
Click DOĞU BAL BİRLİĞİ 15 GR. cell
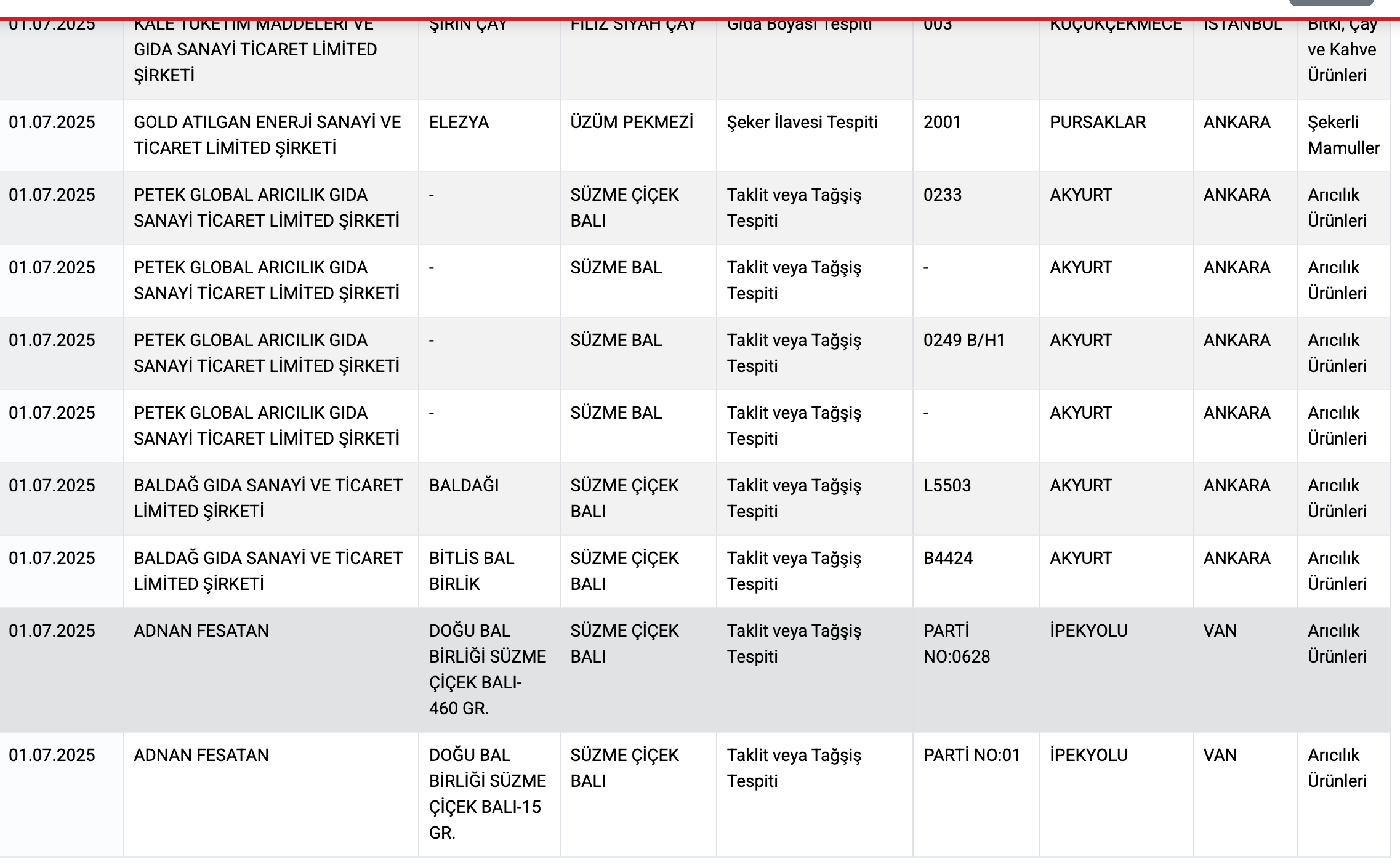489,794
